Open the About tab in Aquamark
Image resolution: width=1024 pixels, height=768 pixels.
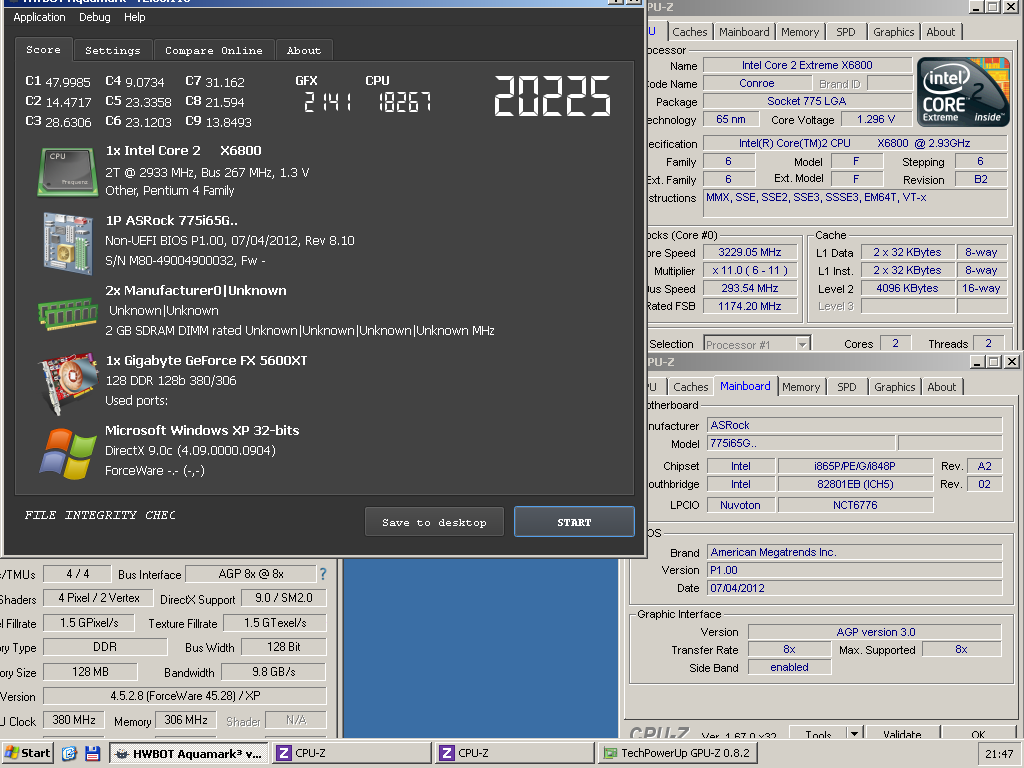click(304, 50)
